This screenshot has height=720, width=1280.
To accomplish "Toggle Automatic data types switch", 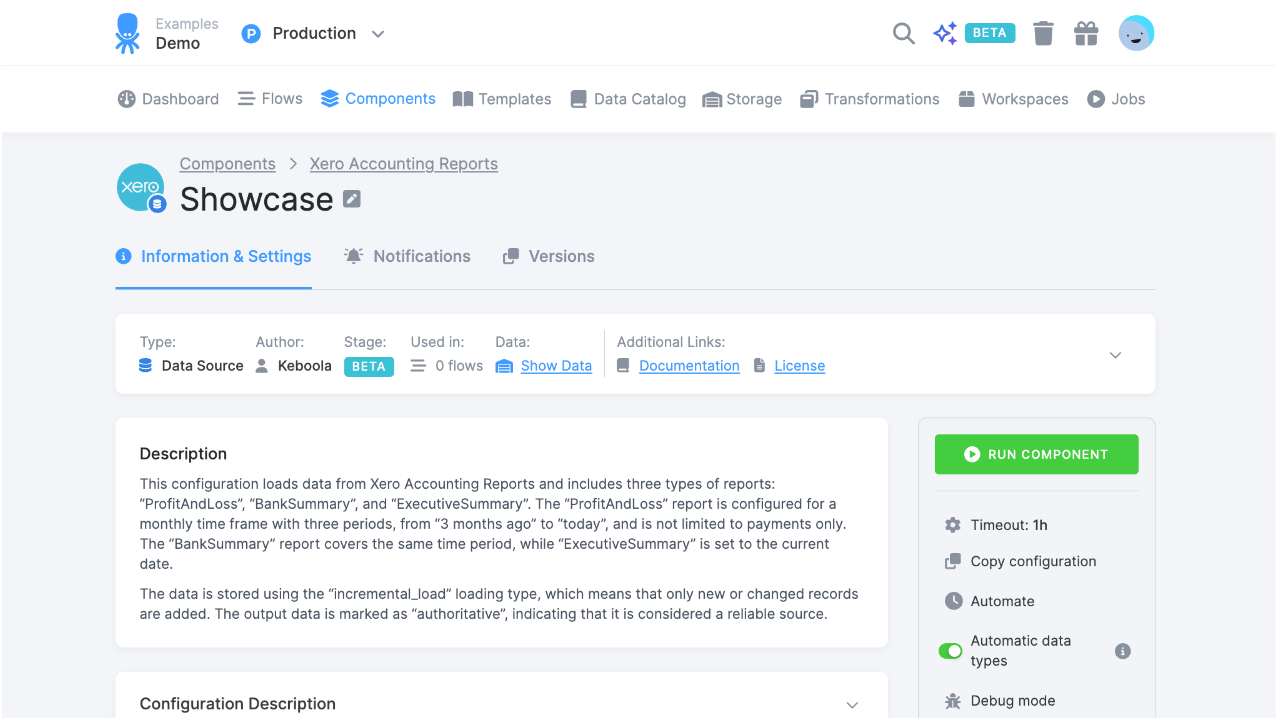I will tap(950, 650).
